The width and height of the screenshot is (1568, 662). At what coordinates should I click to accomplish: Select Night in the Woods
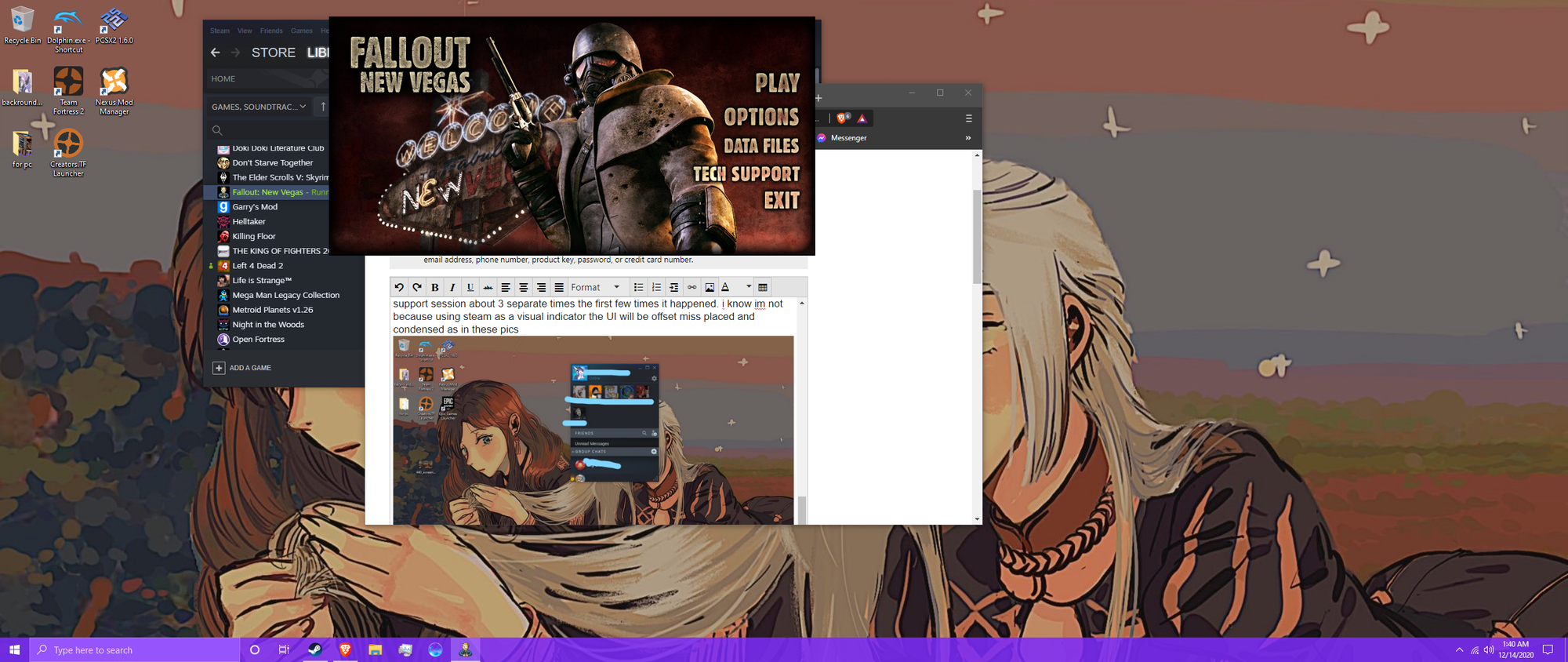pyautogui.click(x=268, y=325)
